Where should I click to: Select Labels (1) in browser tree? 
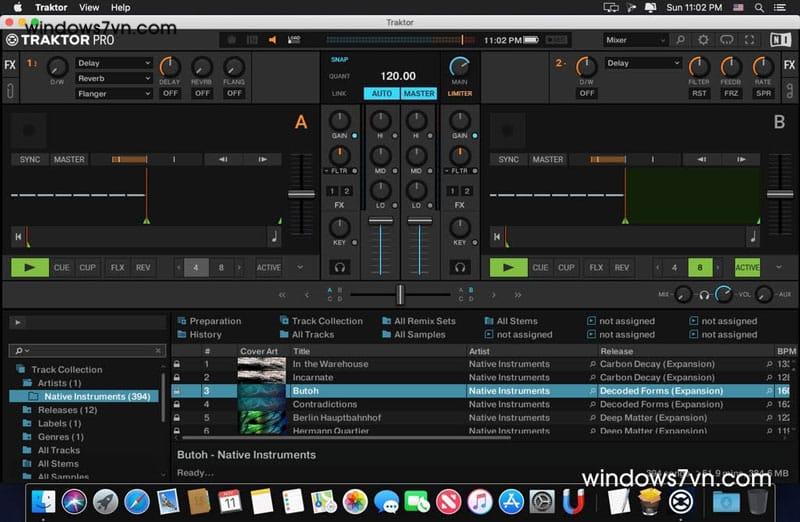[x=59, y=424]
